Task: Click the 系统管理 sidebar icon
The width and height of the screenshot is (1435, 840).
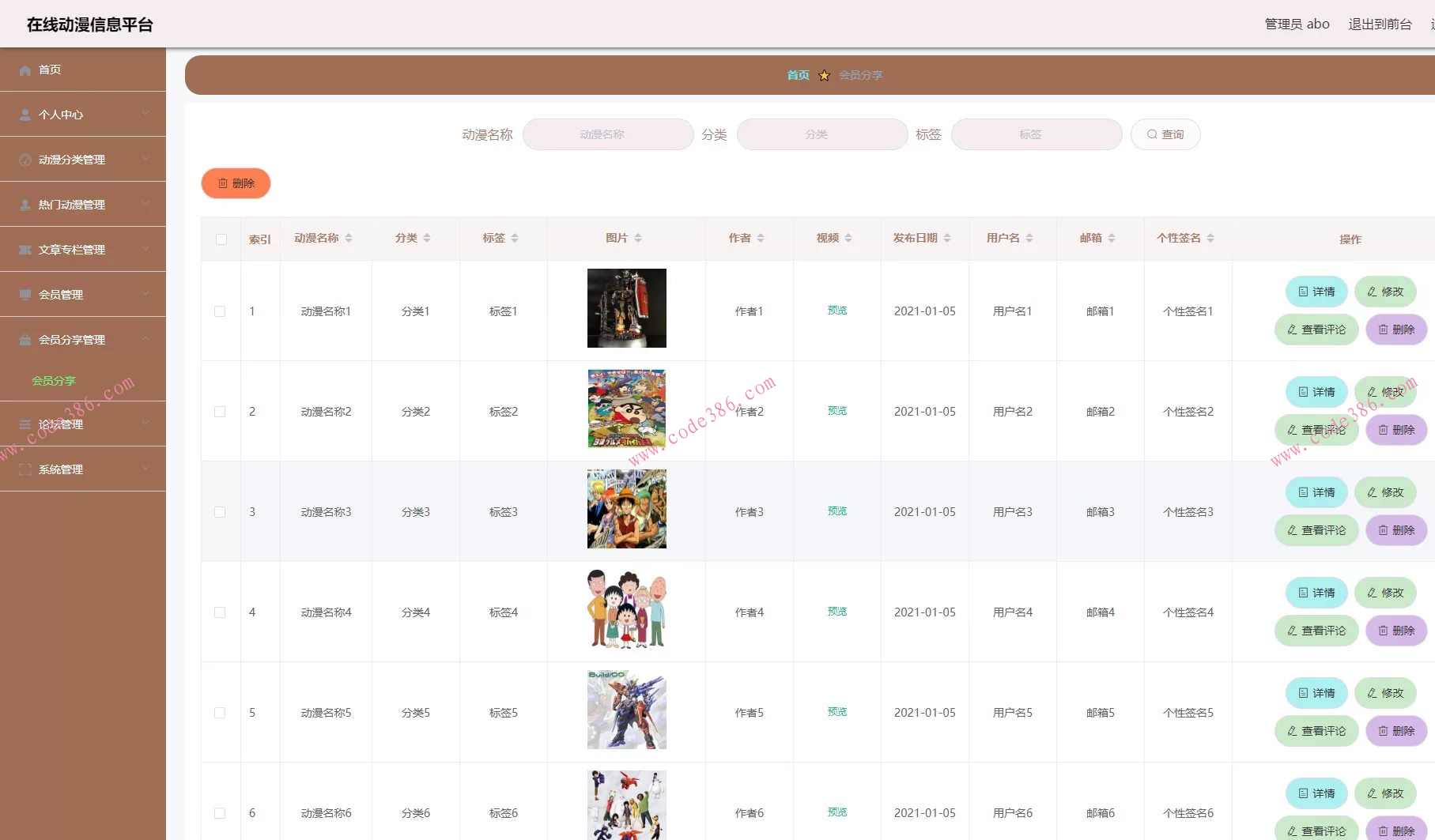Action: 25,469
